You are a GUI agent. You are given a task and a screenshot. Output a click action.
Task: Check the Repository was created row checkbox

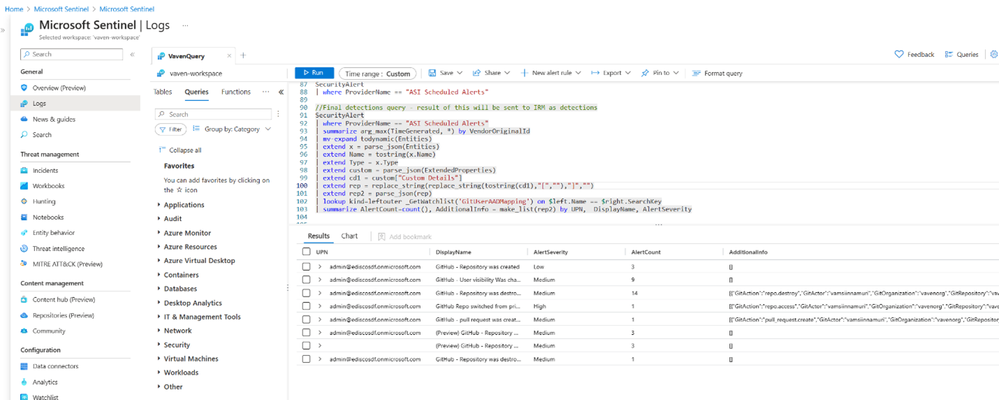coord(306,266)
